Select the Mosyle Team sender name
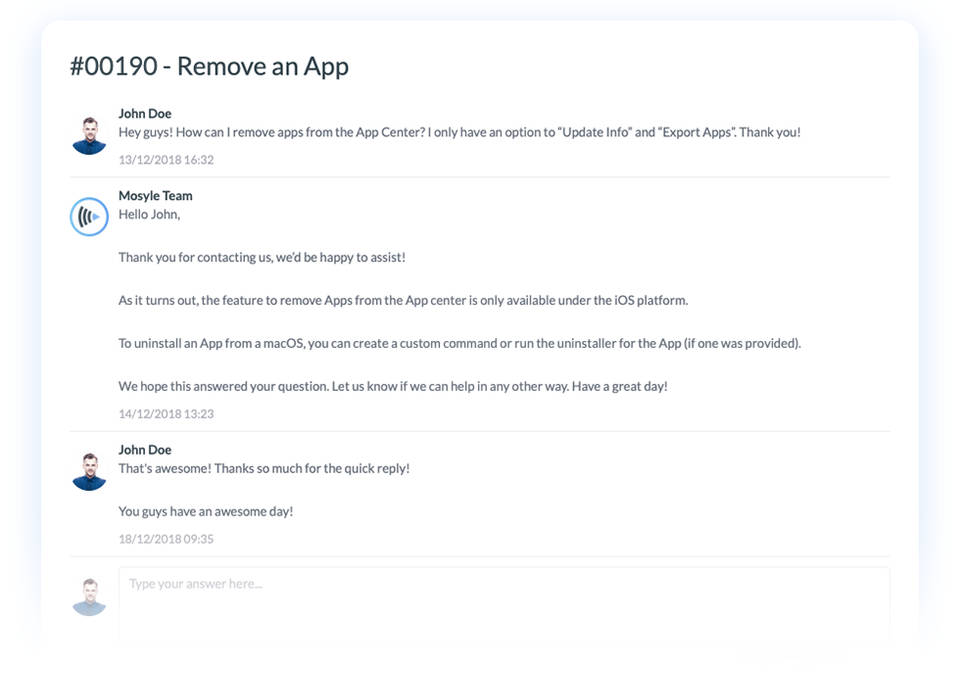The height and width of the screenshot is (673, 960). [x=155, y=196]
